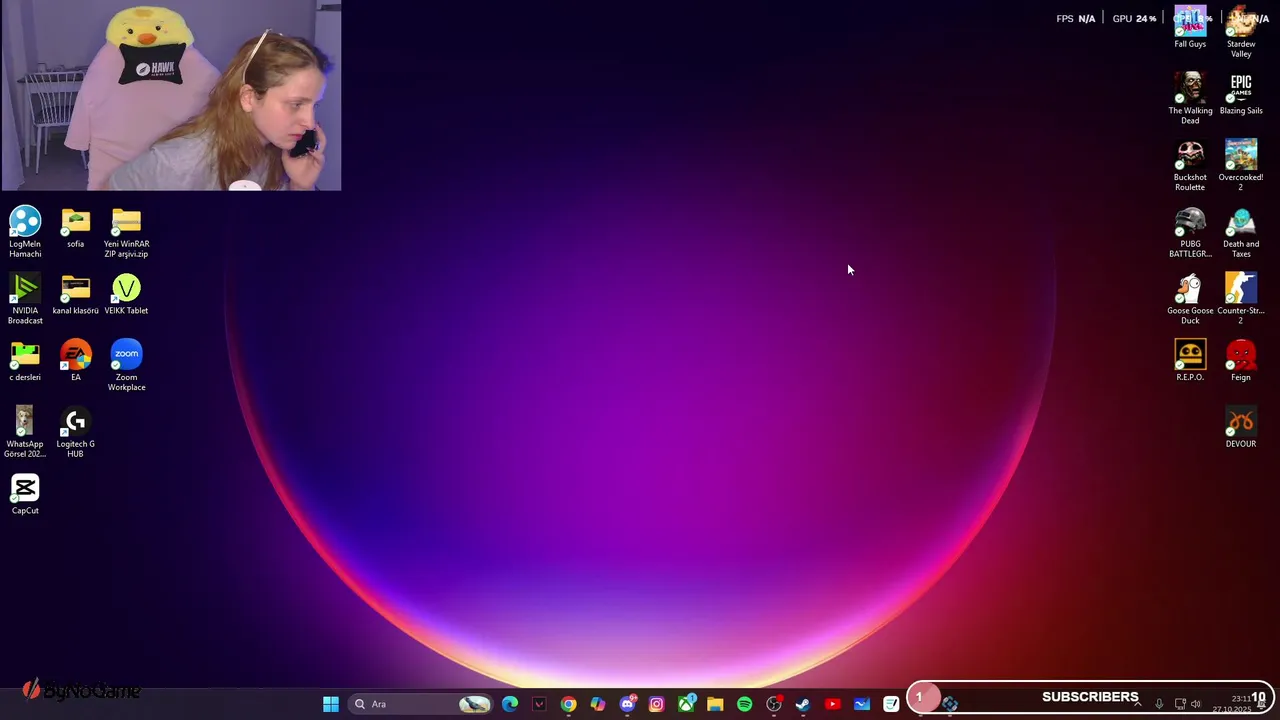Switch to OBS Studio on the taskbar

point(774,704)
